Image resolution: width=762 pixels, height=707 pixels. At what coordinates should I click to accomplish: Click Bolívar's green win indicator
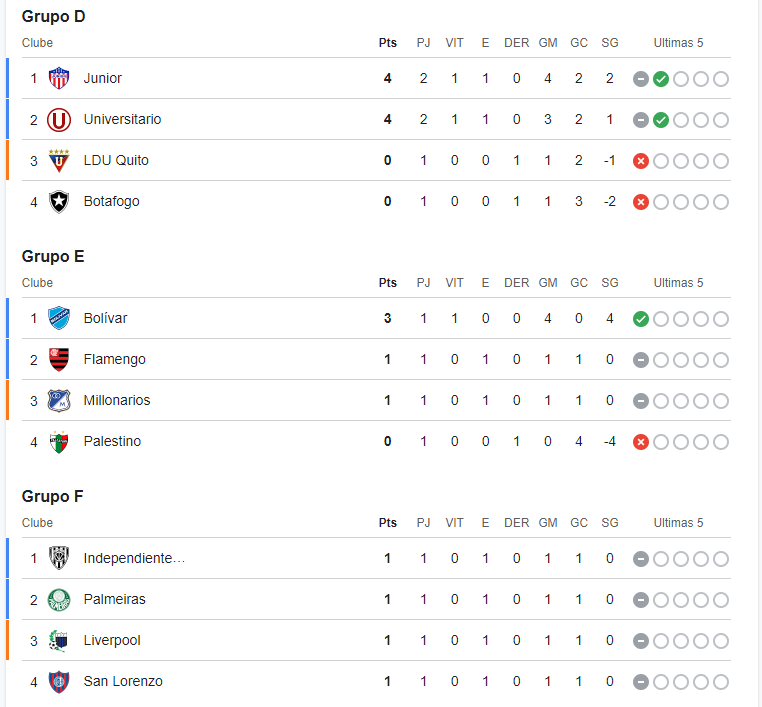point(641,319)
